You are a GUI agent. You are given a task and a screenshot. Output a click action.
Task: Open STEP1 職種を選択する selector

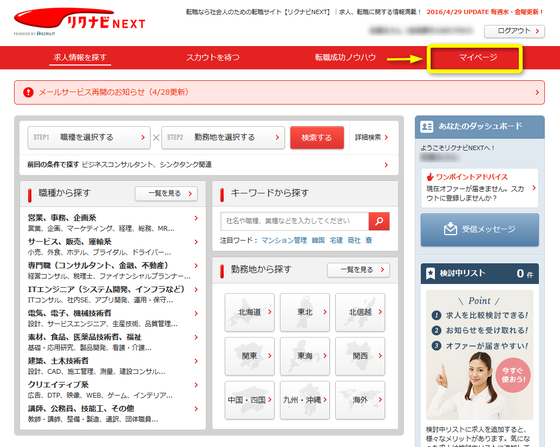pos(89,137)
